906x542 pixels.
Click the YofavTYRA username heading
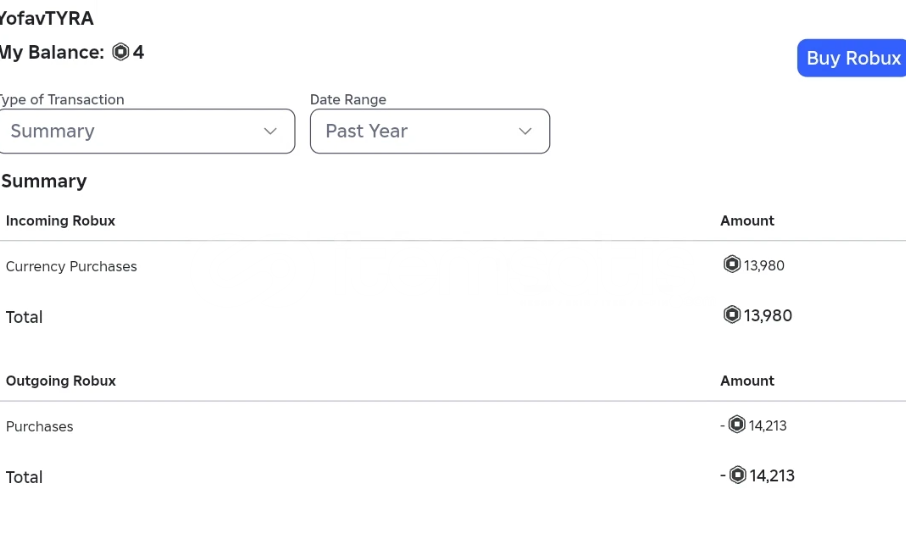pos(47,18)
